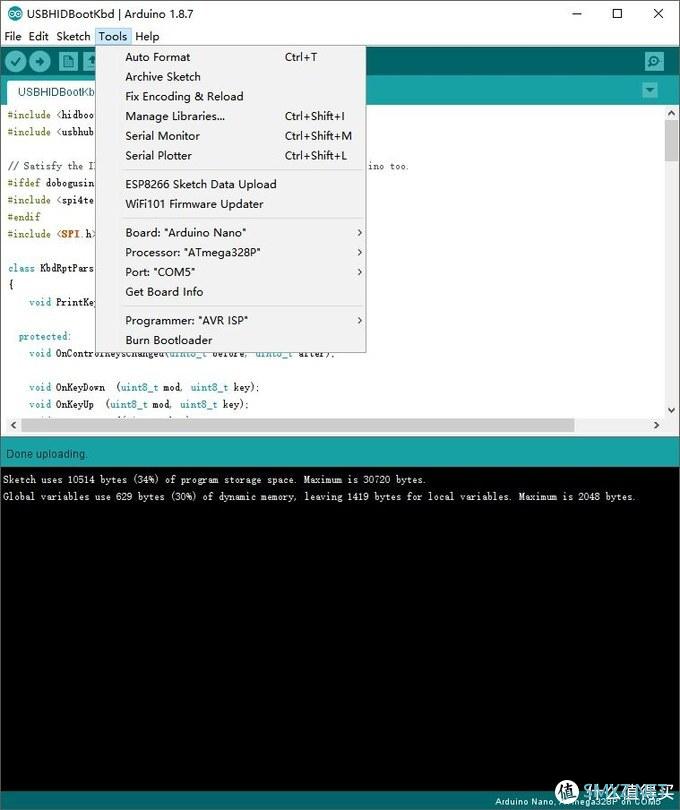Click the "void OnKeyUp" code line

138,404
